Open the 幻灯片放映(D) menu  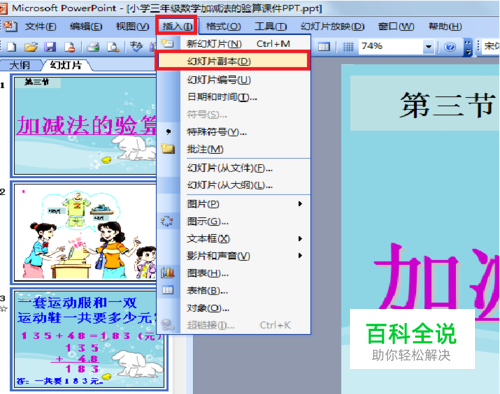click(332, 26)
